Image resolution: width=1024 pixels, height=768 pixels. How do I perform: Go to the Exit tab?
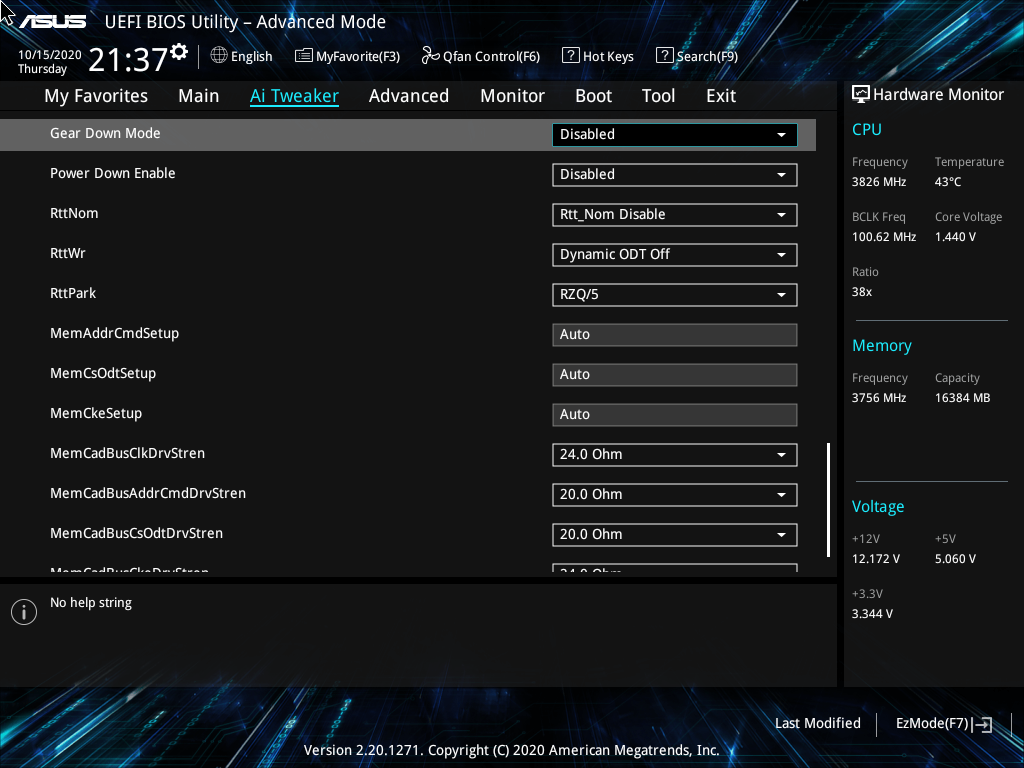pyautogui.click(x=721, y=96)
